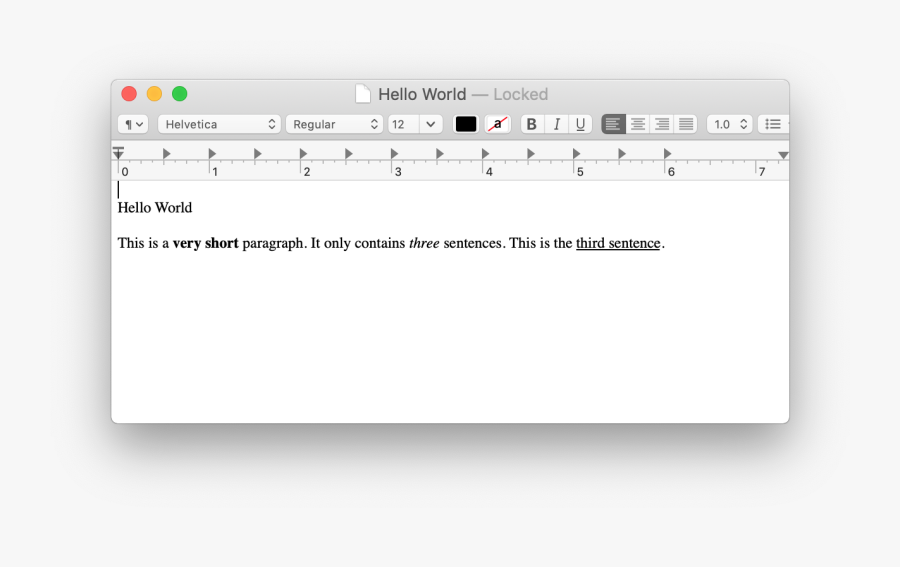900x567 pixels.
Task: Align text right
Action: (661, 124)
